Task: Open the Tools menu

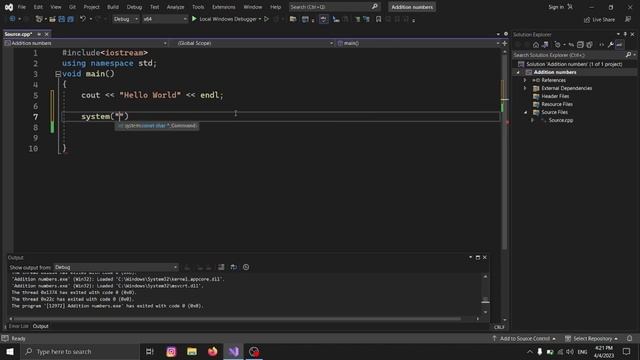Action: 198,7
